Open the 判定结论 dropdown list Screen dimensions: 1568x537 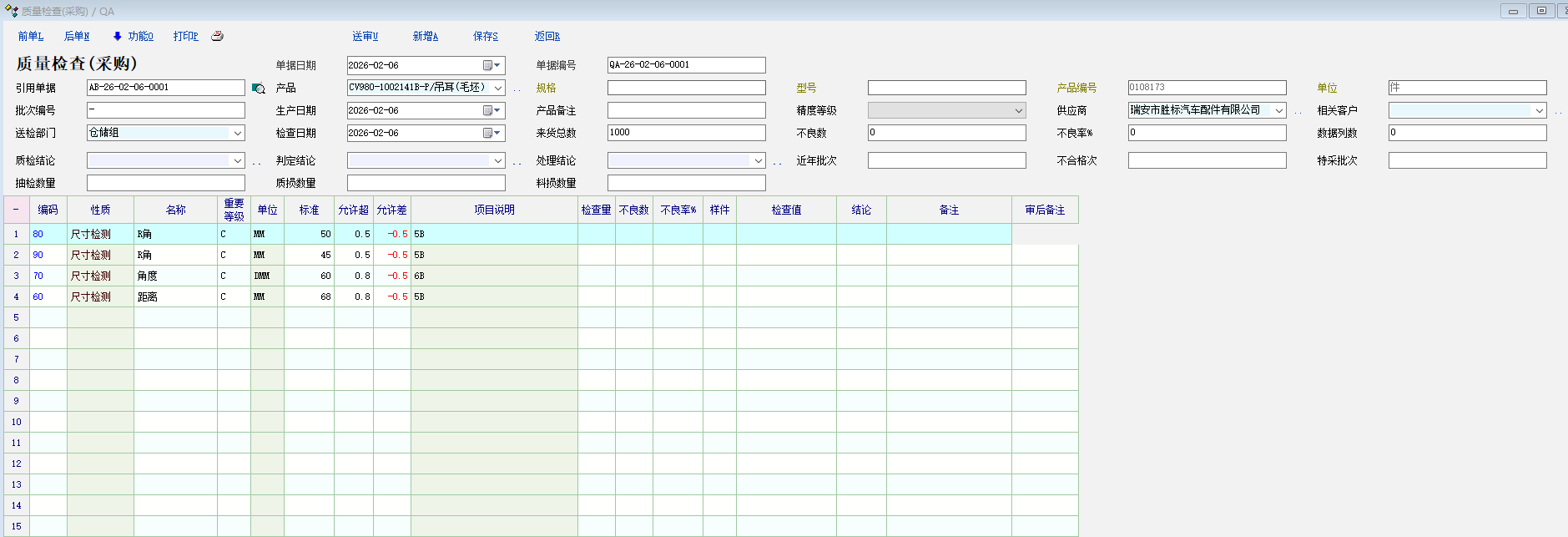click(x=498, y=160)
